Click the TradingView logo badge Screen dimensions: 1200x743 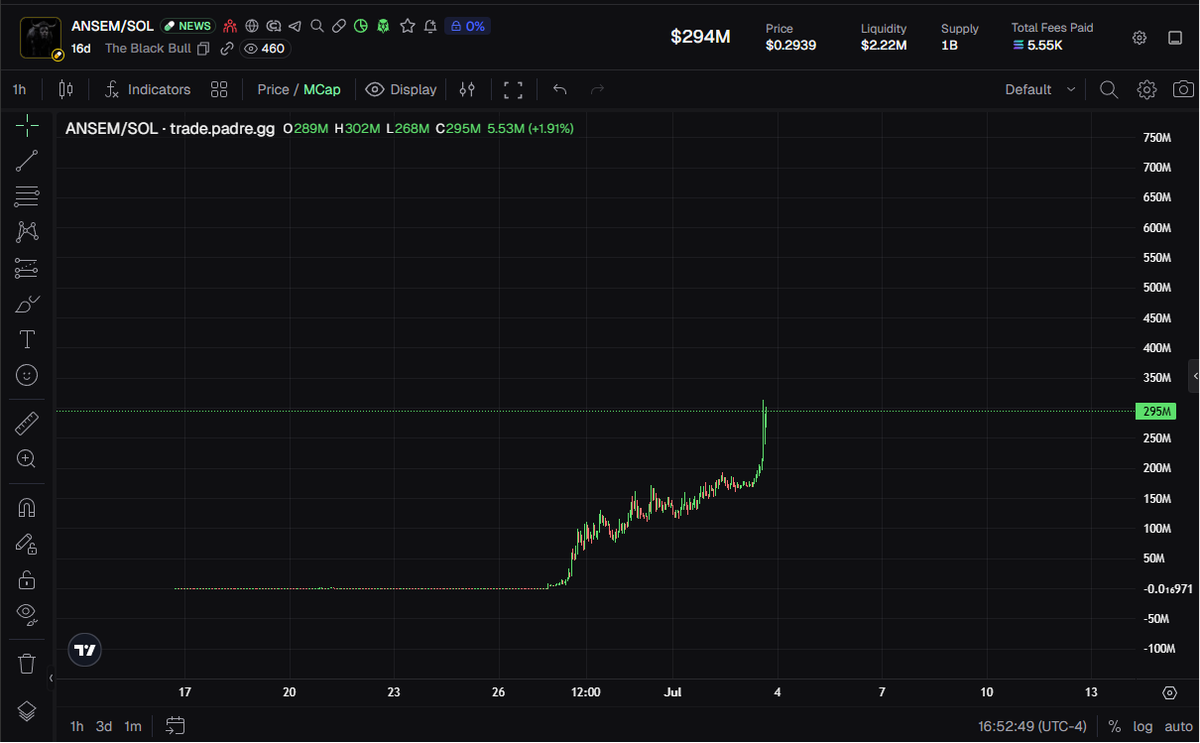pos(85,650)
